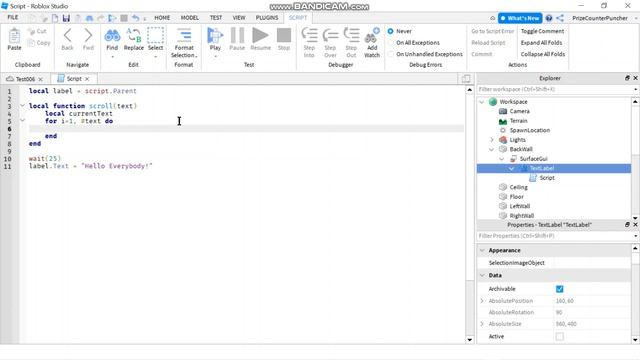Screen dimensions: 640x360
Task: Click the code editor scroll down arrow
Action: pyautogui.click(x=469, y=340)
